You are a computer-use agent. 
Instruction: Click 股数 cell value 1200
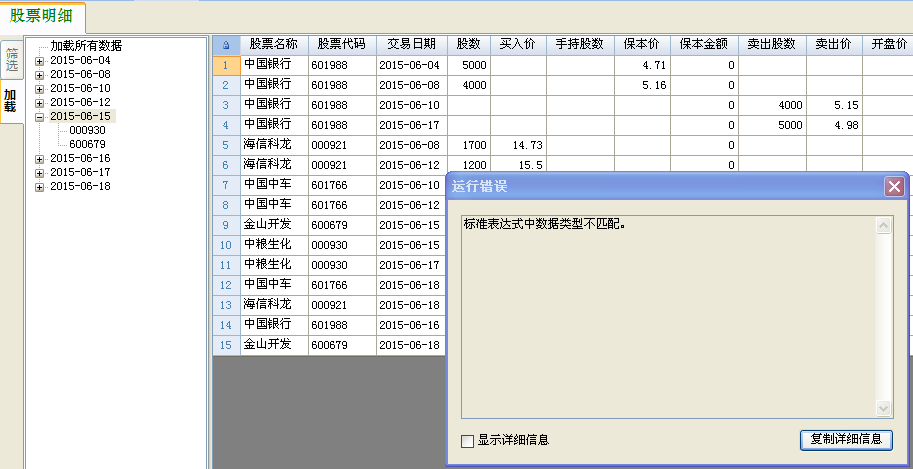(469, 165)
